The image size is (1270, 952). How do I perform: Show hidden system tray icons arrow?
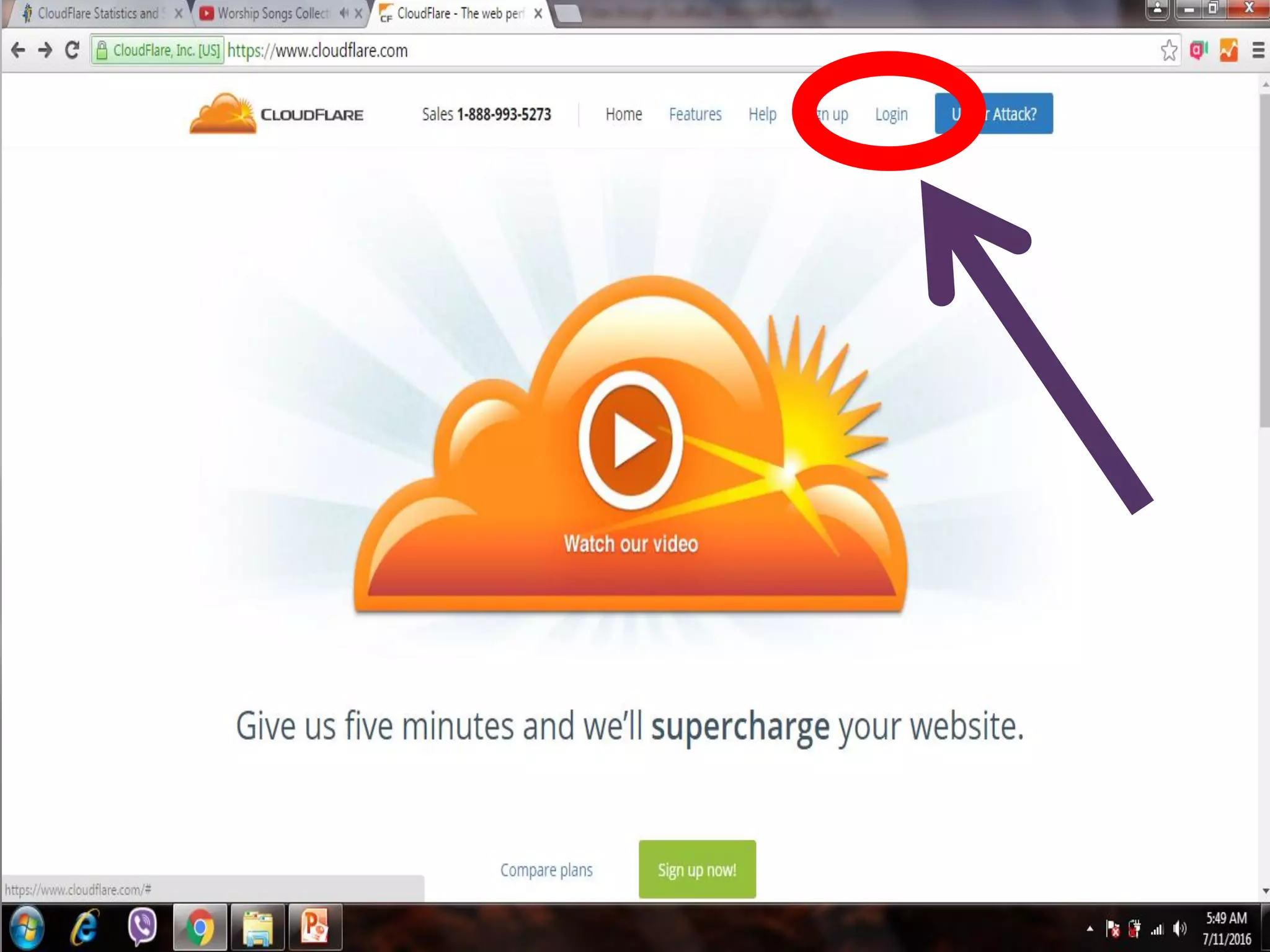[1090, 928]
